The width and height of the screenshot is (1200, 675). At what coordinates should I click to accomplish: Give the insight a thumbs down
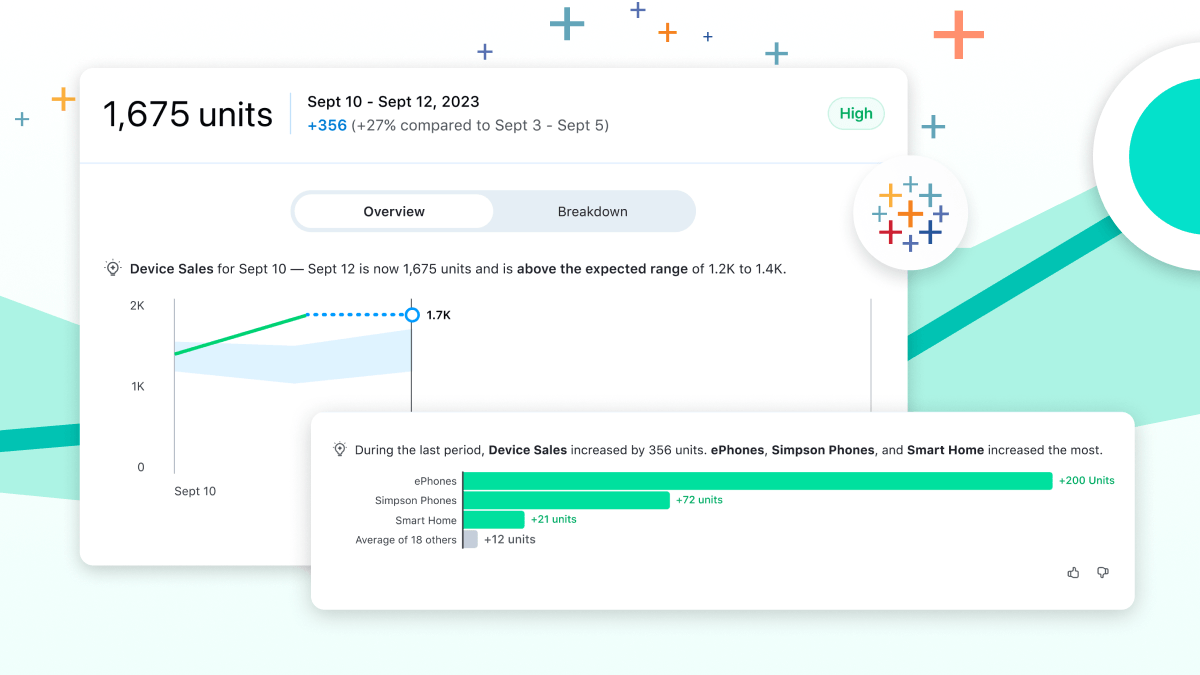pos(1103,572)
